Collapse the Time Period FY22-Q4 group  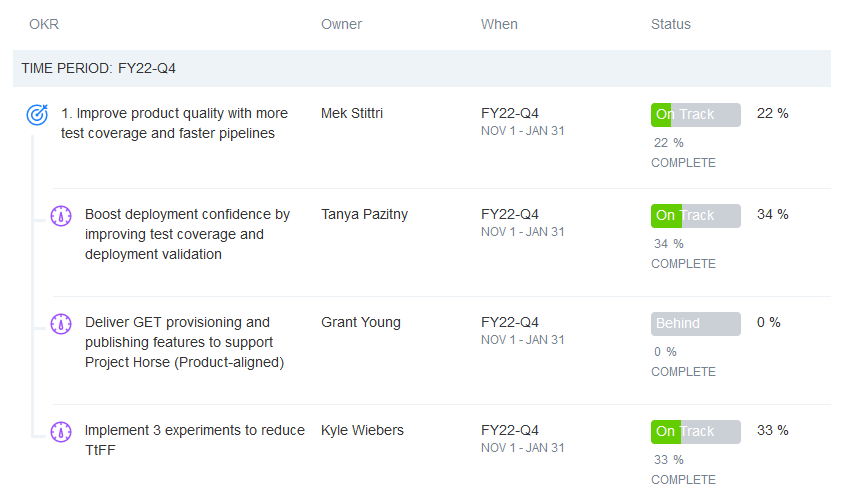99,69
